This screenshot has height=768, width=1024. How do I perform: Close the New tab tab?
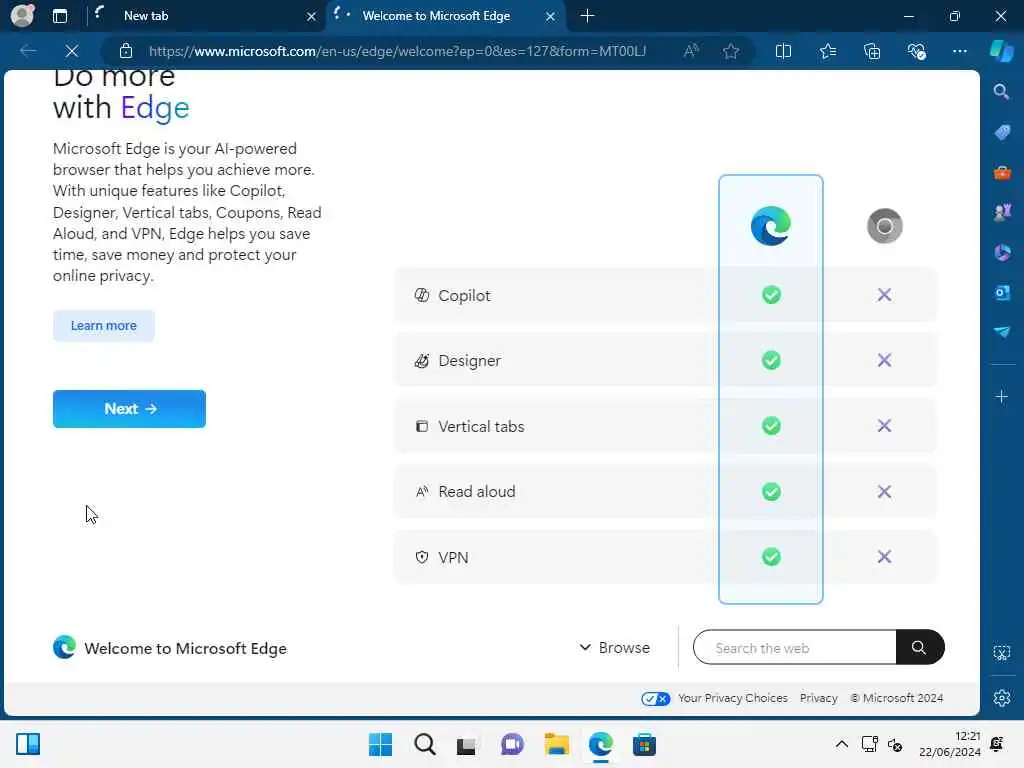tap(311, 16)
